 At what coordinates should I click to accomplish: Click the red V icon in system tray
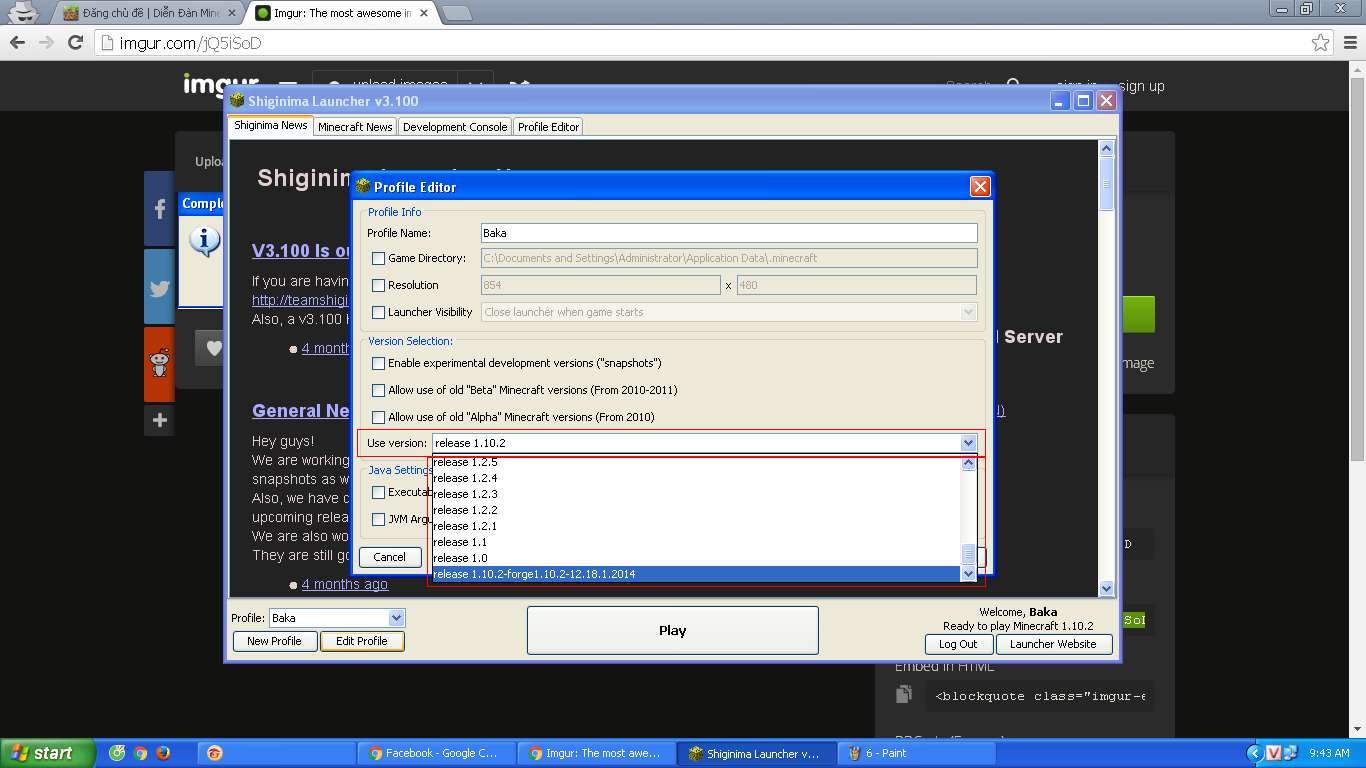click(x=1273, y=753)
